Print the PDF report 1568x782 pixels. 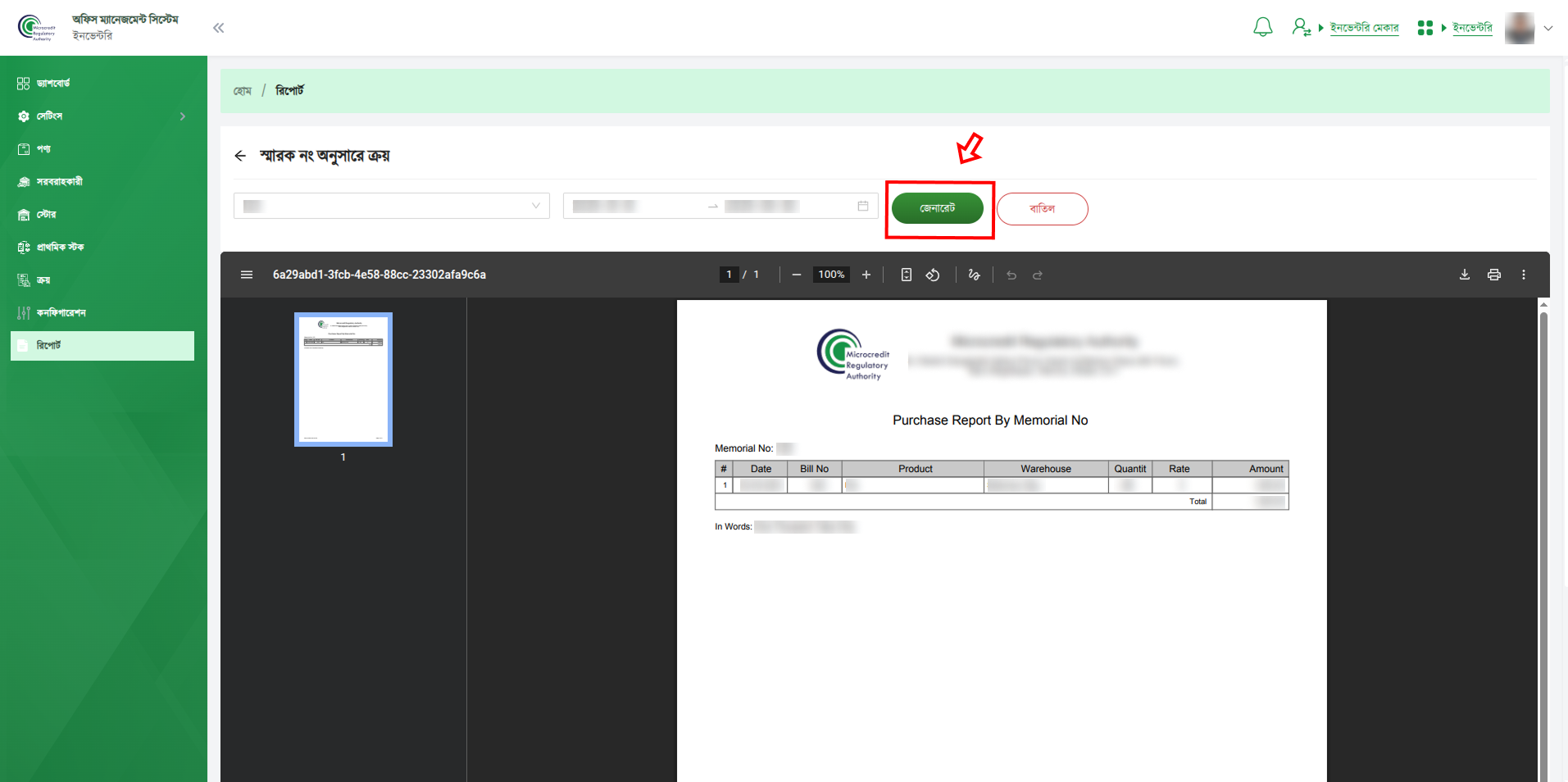[x=1493, y=275]
